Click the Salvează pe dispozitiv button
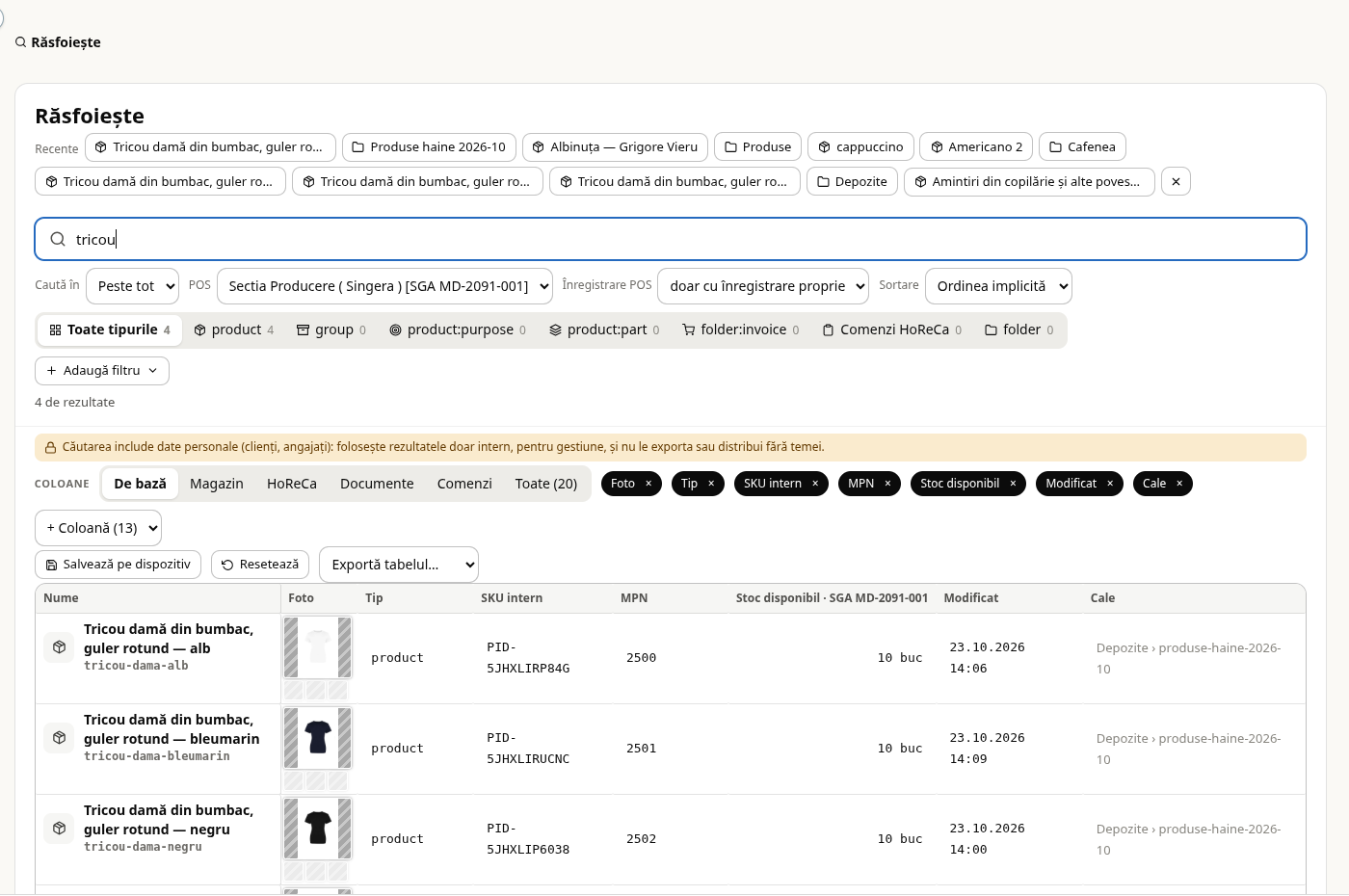1349x896 pixels. coord(118,565)
